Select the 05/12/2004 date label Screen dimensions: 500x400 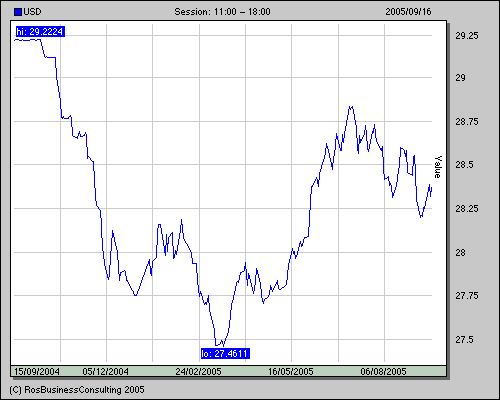coord(106,371)
